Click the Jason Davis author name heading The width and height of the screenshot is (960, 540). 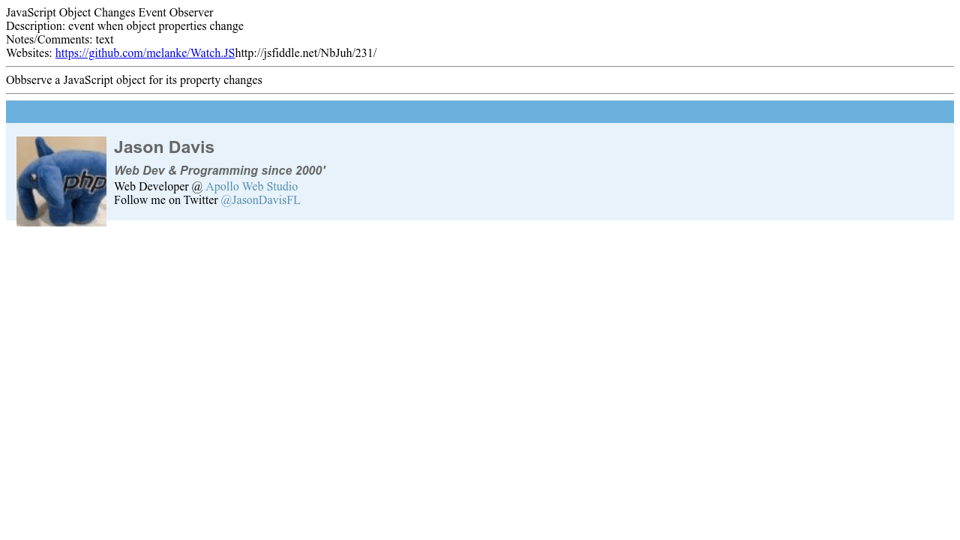[x=164, y=148]
